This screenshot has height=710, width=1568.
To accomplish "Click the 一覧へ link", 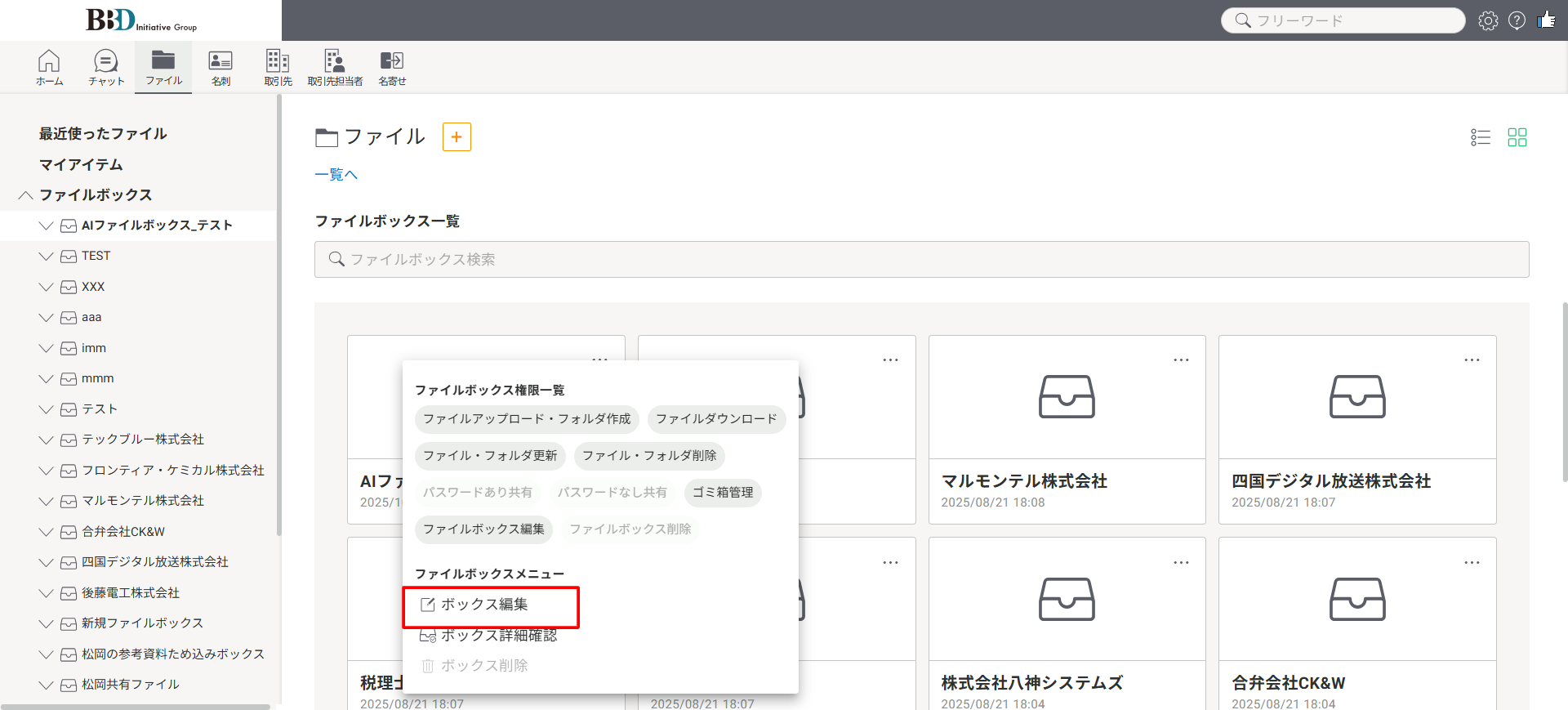I will [x=336, y=175].
